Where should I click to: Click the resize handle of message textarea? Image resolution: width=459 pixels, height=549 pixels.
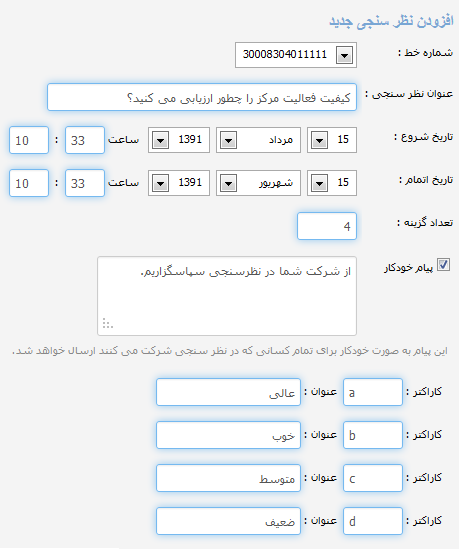pos(107,324)
